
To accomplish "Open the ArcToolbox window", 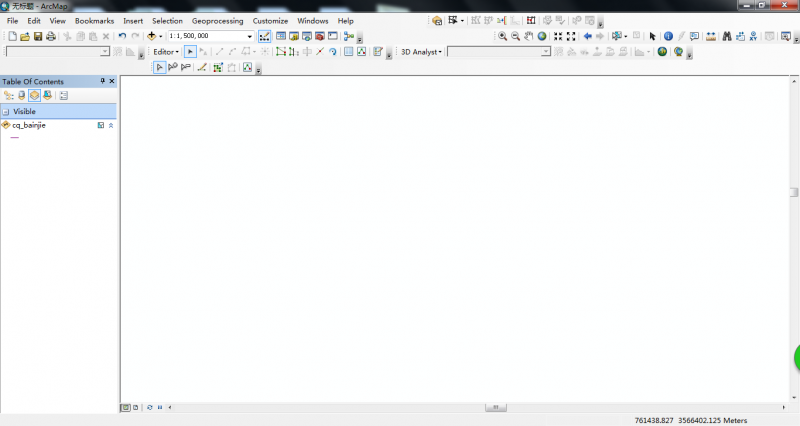I will [320, 36].
